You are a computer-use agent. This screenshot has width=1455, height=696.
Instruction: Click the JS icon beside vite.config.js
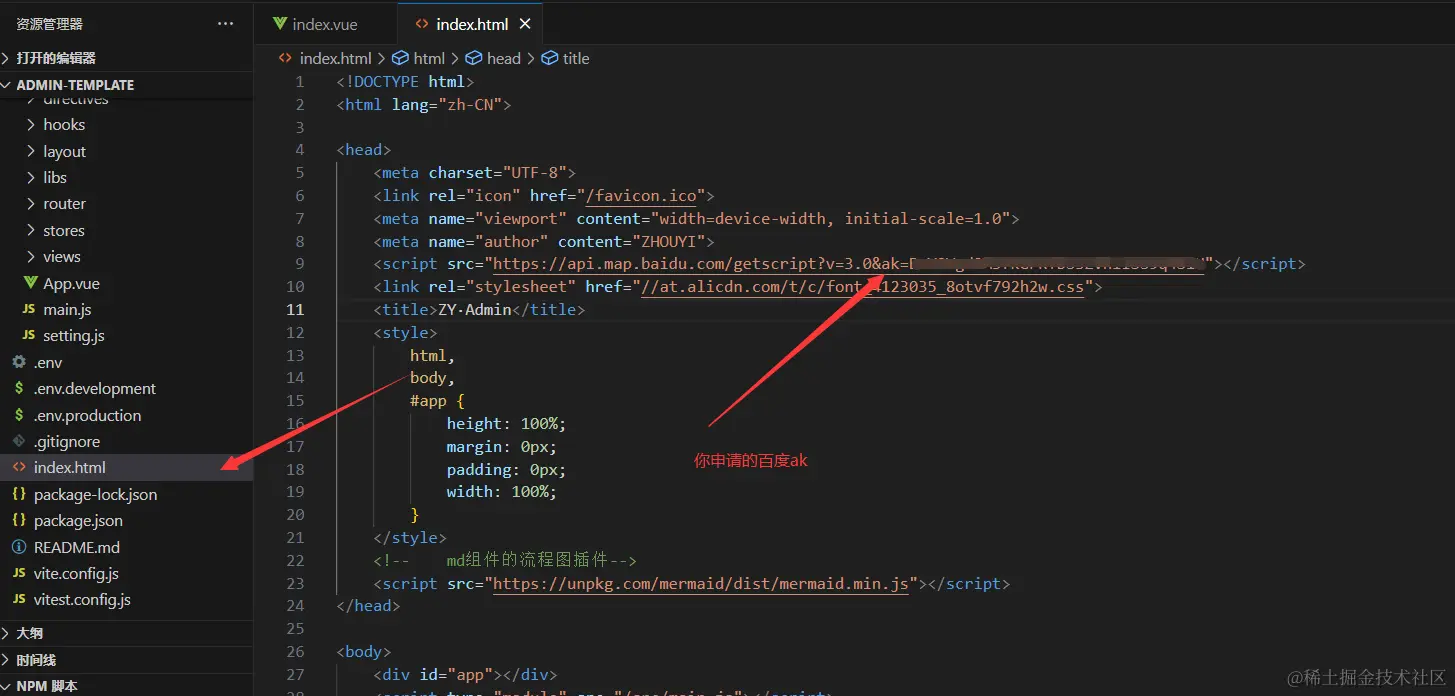click(x=18, y=574)
